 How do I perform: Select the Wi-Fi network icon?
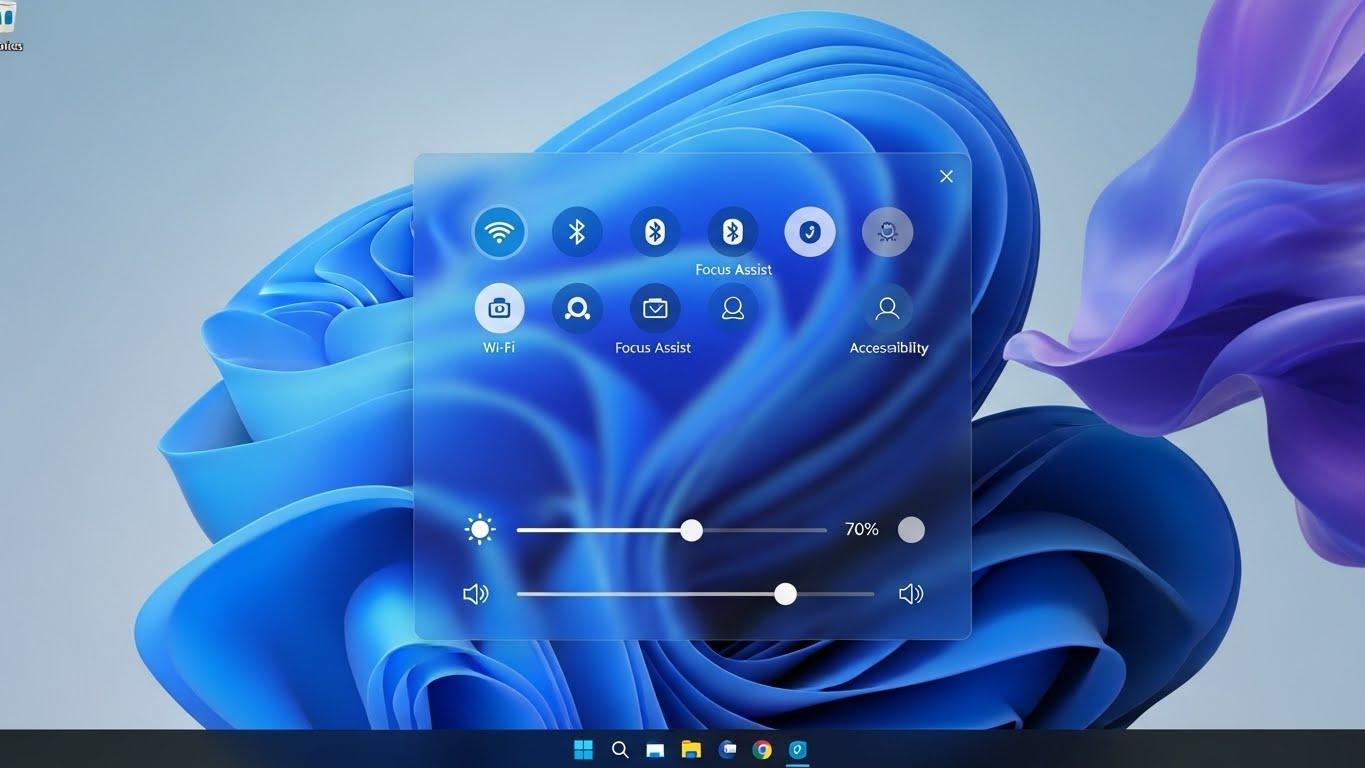point(499,232)
